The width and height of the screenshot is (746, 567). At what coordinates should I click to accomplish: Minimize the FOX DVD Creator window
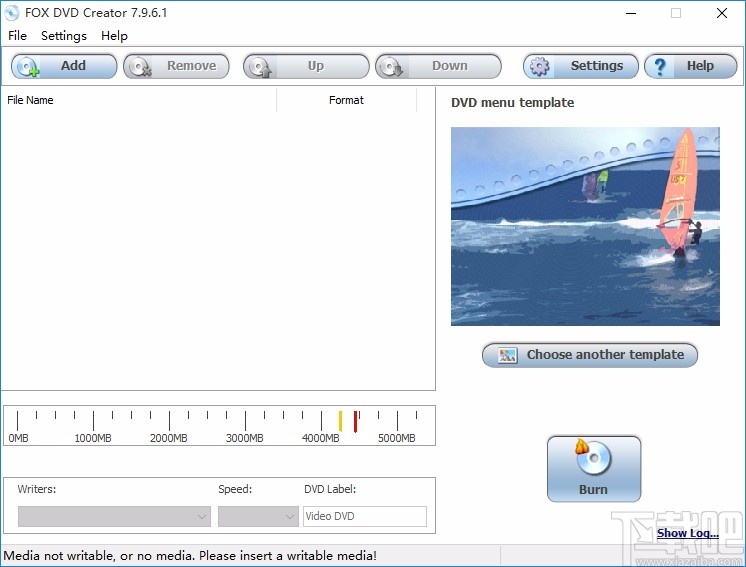pos(631,13)
